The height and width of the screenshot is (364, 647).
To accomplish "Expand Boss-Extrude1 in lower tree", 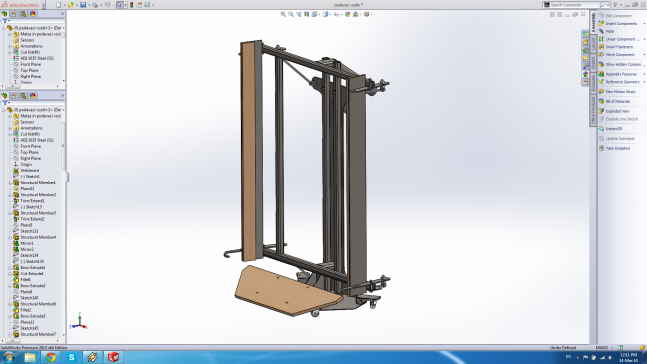I will 10,267.
